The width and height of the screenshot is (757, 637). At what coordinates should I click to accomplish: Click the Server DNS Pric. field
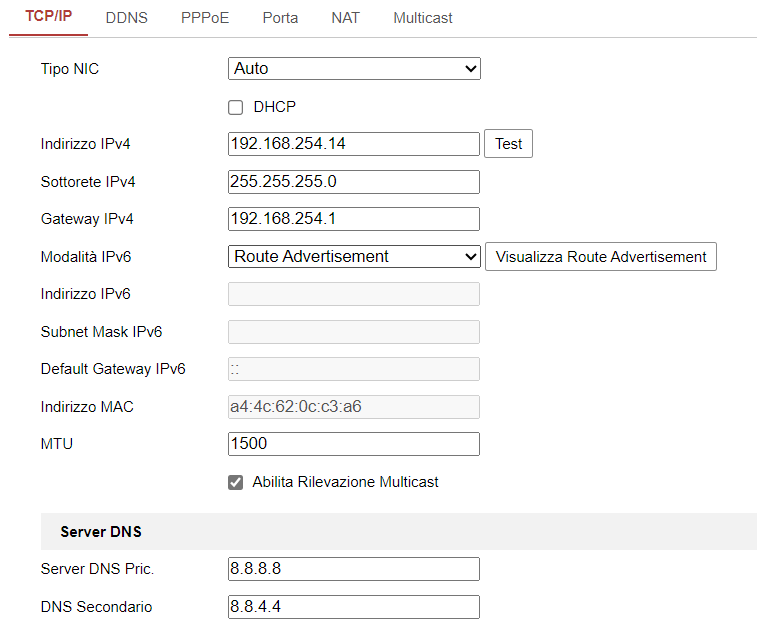click(x=354, y=569)
